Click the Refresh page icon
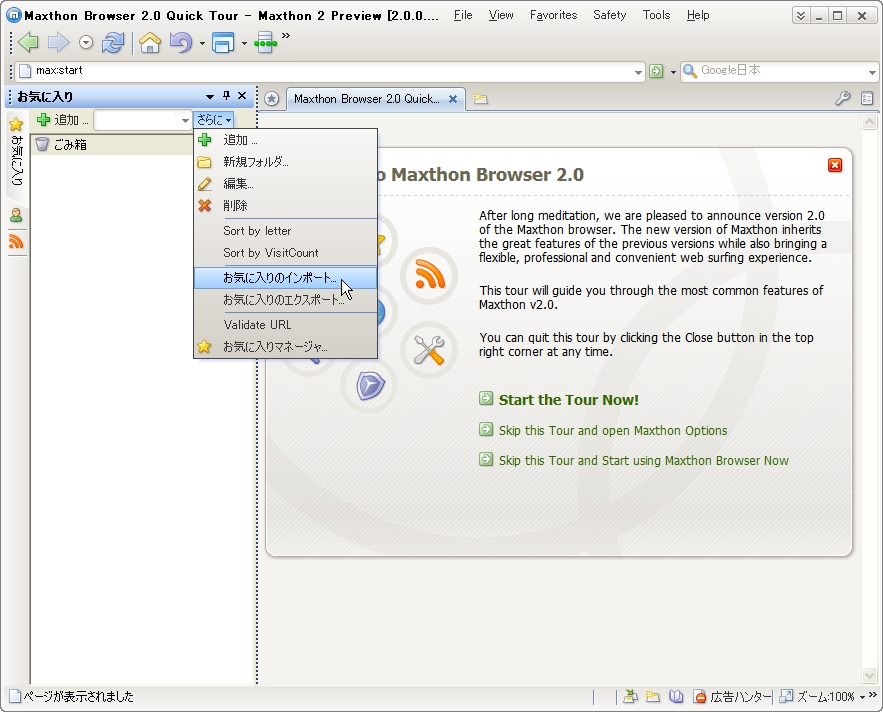This screenshot has width=883, height=712. [x=113, y=42]
